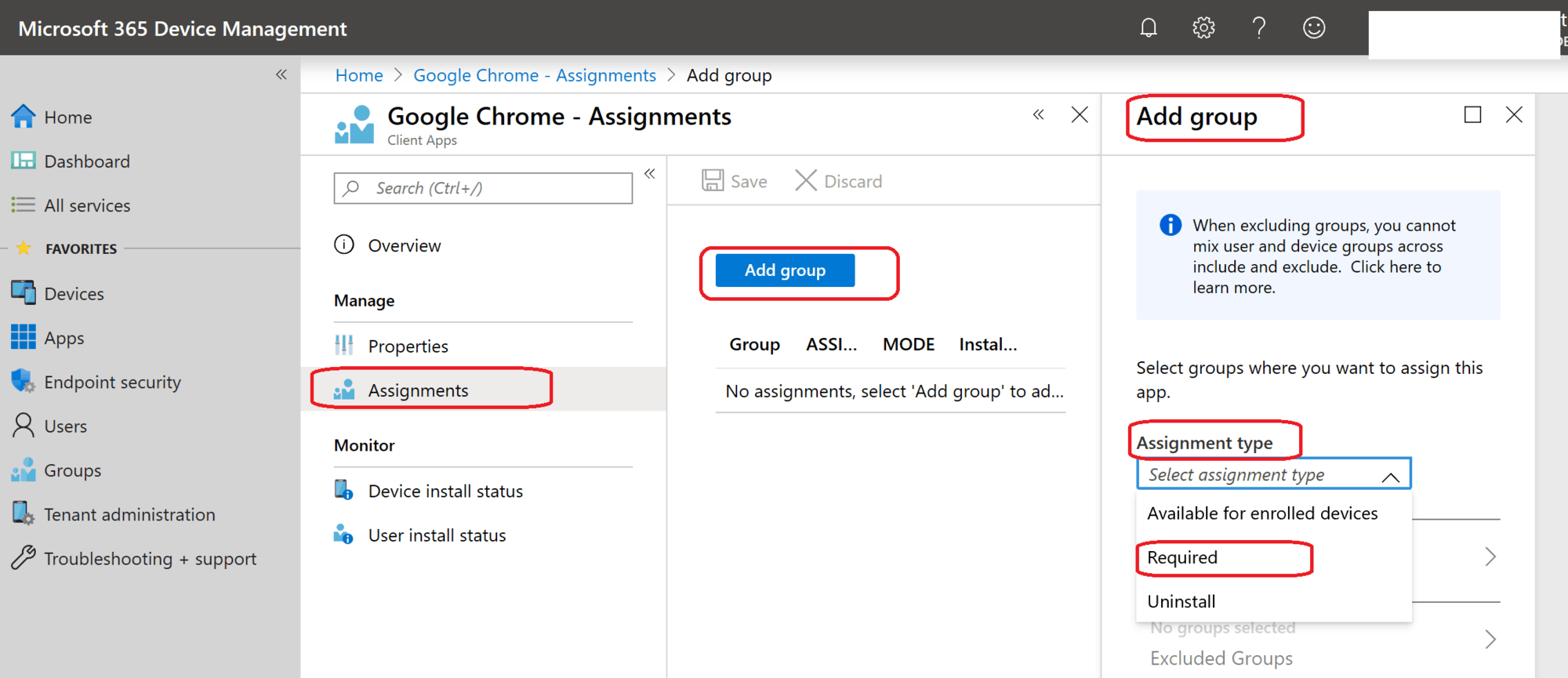This screenshot has width=1568, height=678.
Task: Maximize the Add group blade
Action: (1473, 114)
